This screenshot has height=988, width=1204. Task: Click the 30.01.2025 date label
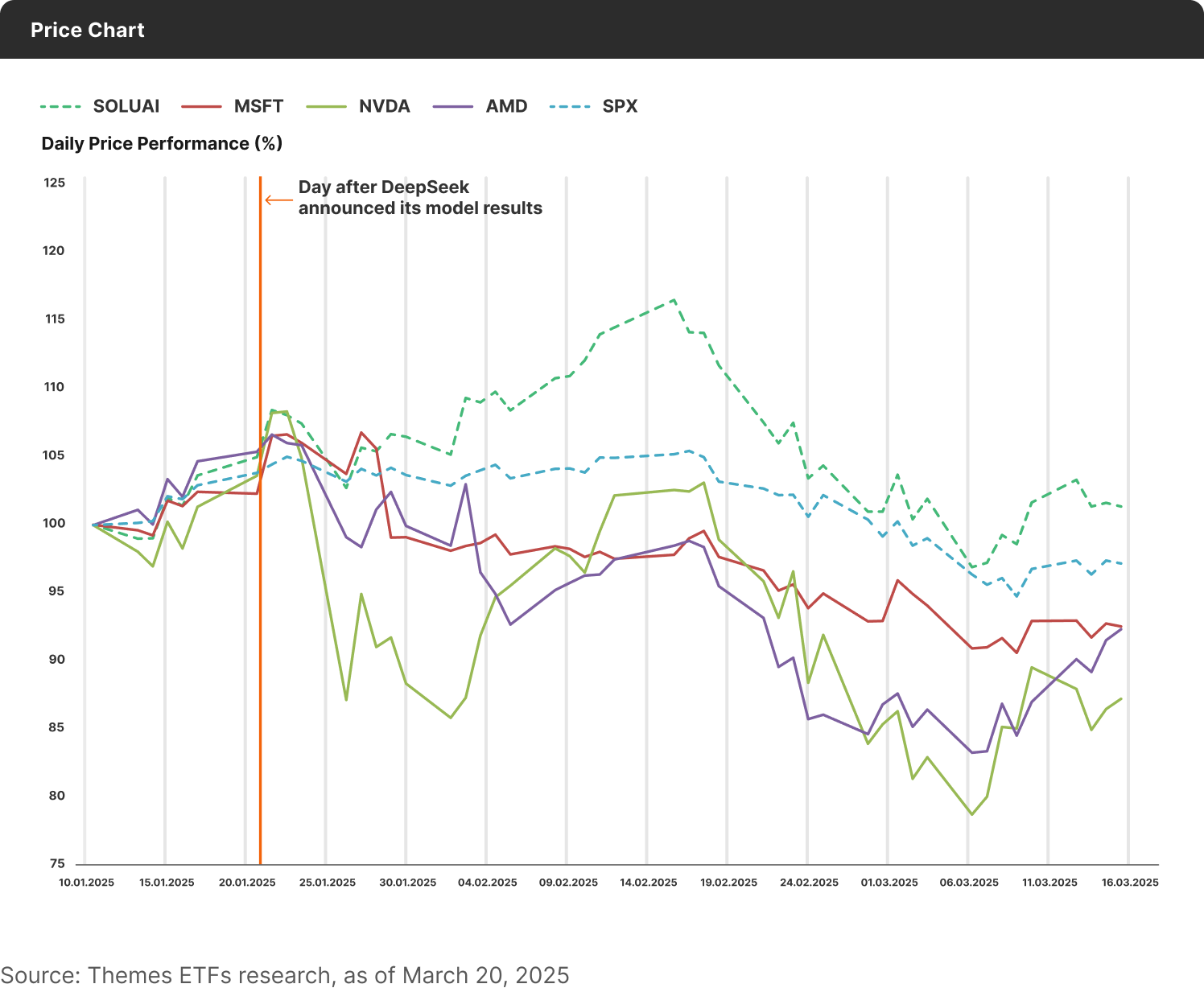point(408,883)
